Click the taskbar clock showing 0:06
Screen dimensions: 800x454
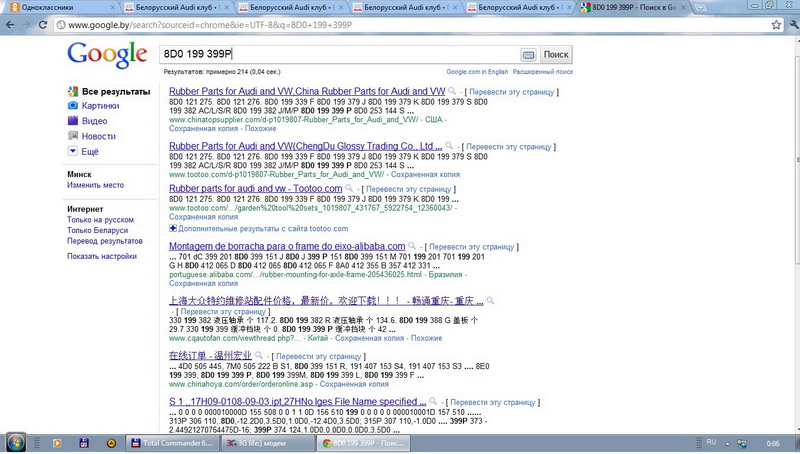click(x=772, y=443)
